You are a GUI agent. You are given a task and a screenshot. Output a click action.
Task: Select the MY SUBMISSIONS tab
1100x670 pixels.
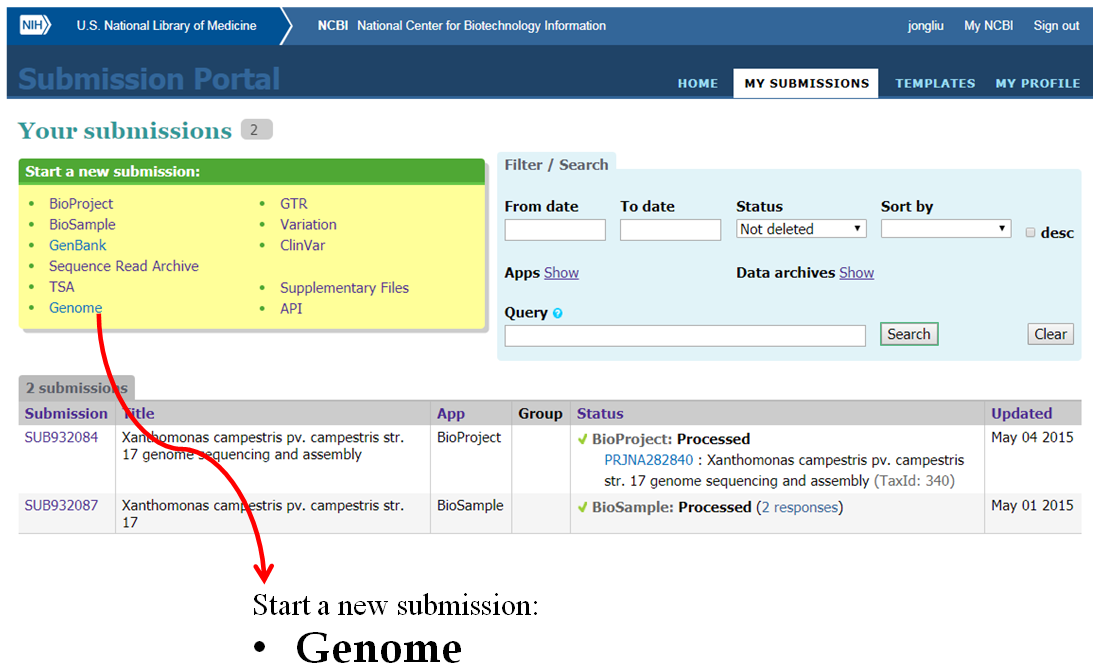pyautogui.click(x=806, y=83)
